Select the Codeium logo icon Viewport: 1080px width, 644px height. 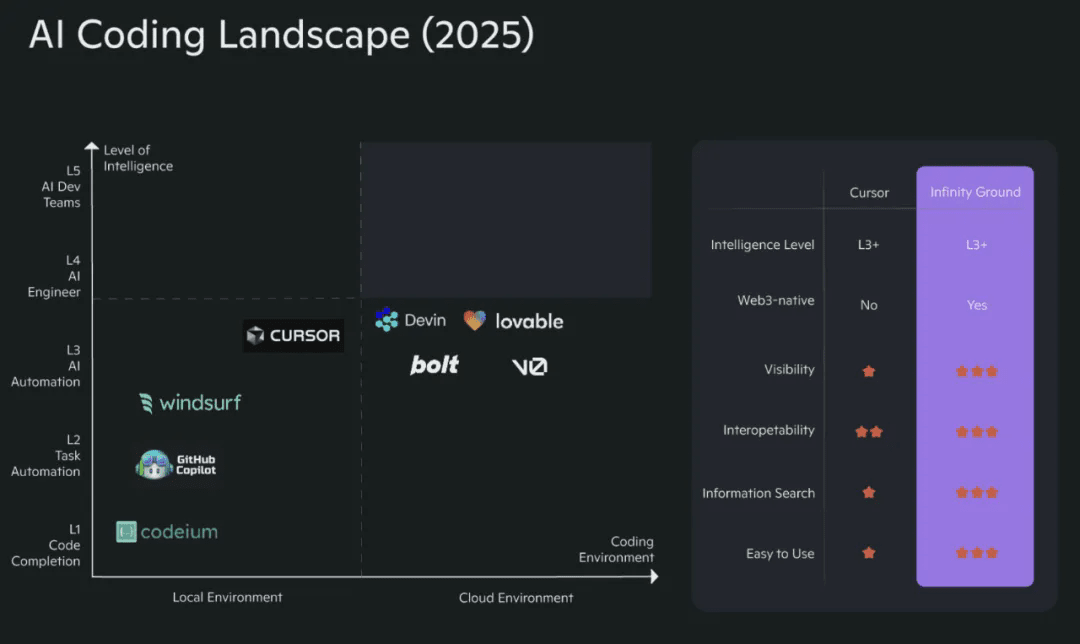click(126, 532)
